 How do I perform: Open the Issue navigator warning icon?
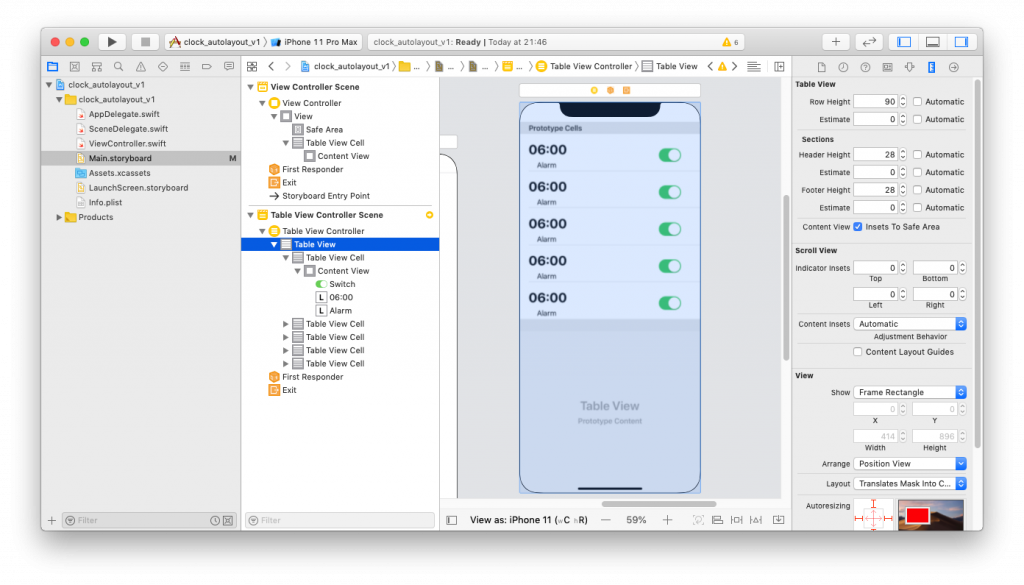[x=140, y=67]
